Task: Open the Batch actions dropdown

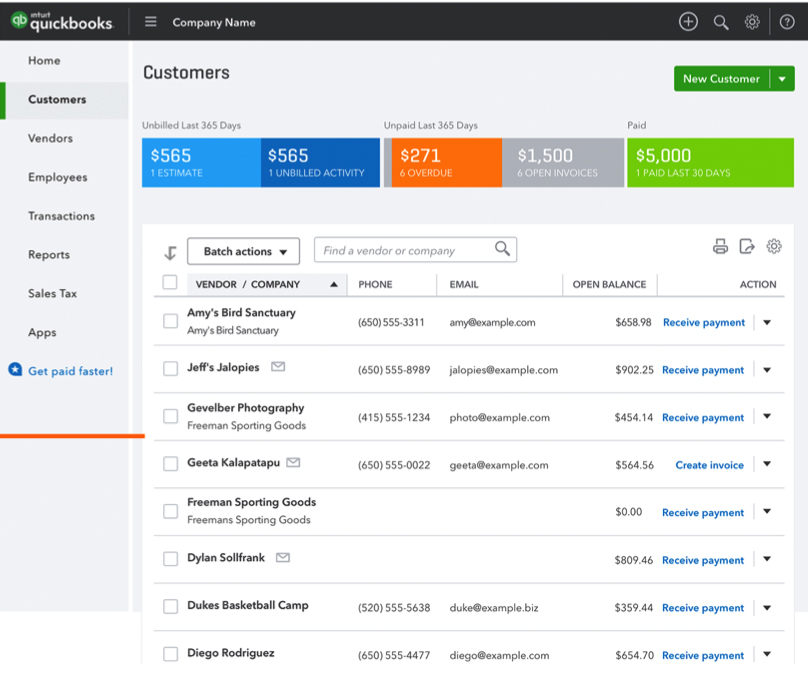Action: (243, 251)
